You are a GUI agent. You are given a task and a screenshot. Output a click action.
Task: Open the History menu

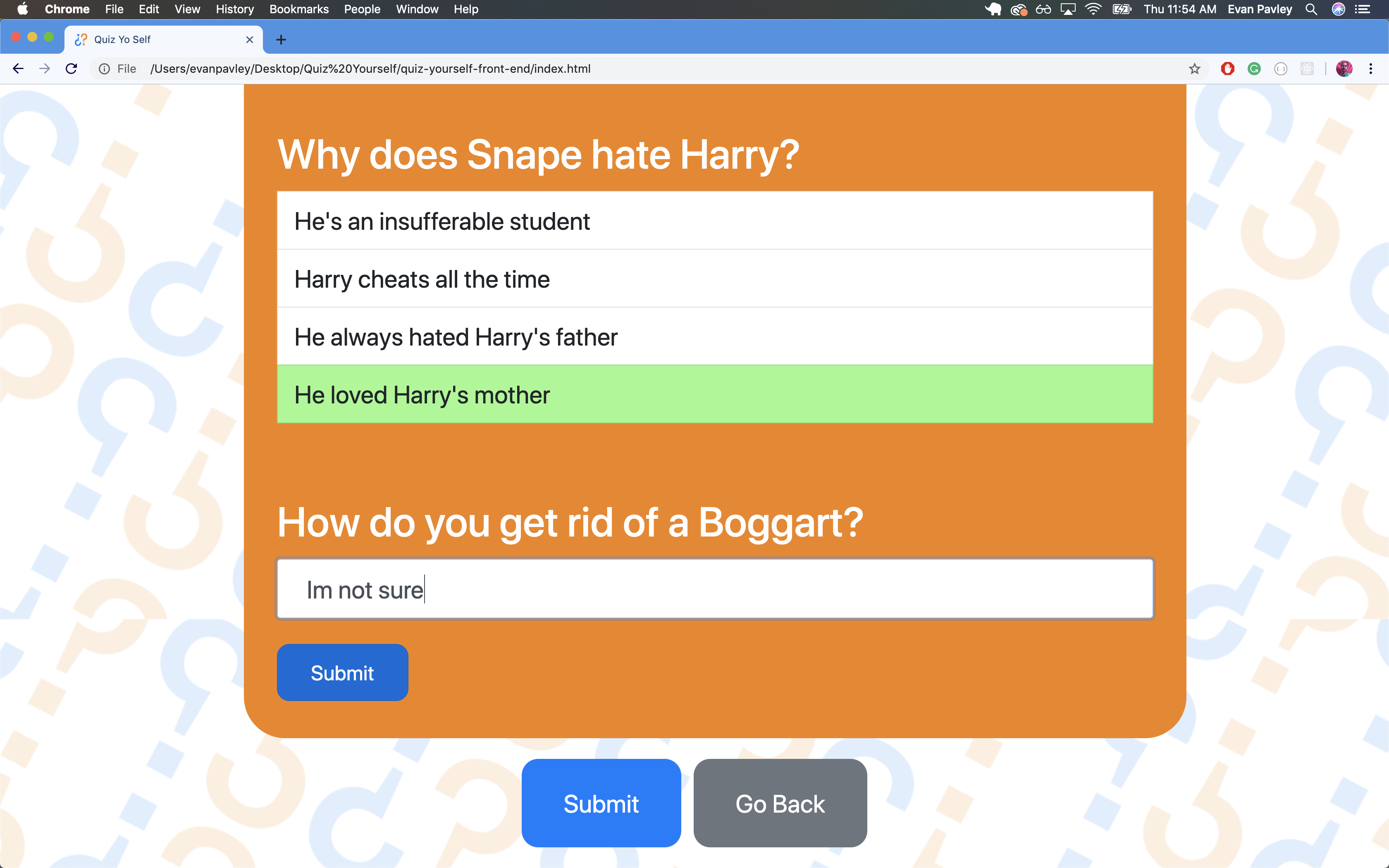(235, 9)
